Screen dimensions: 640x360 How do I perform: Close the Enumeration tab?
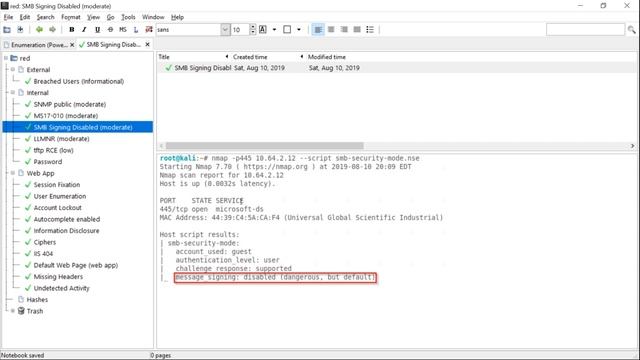click(72, 45)
